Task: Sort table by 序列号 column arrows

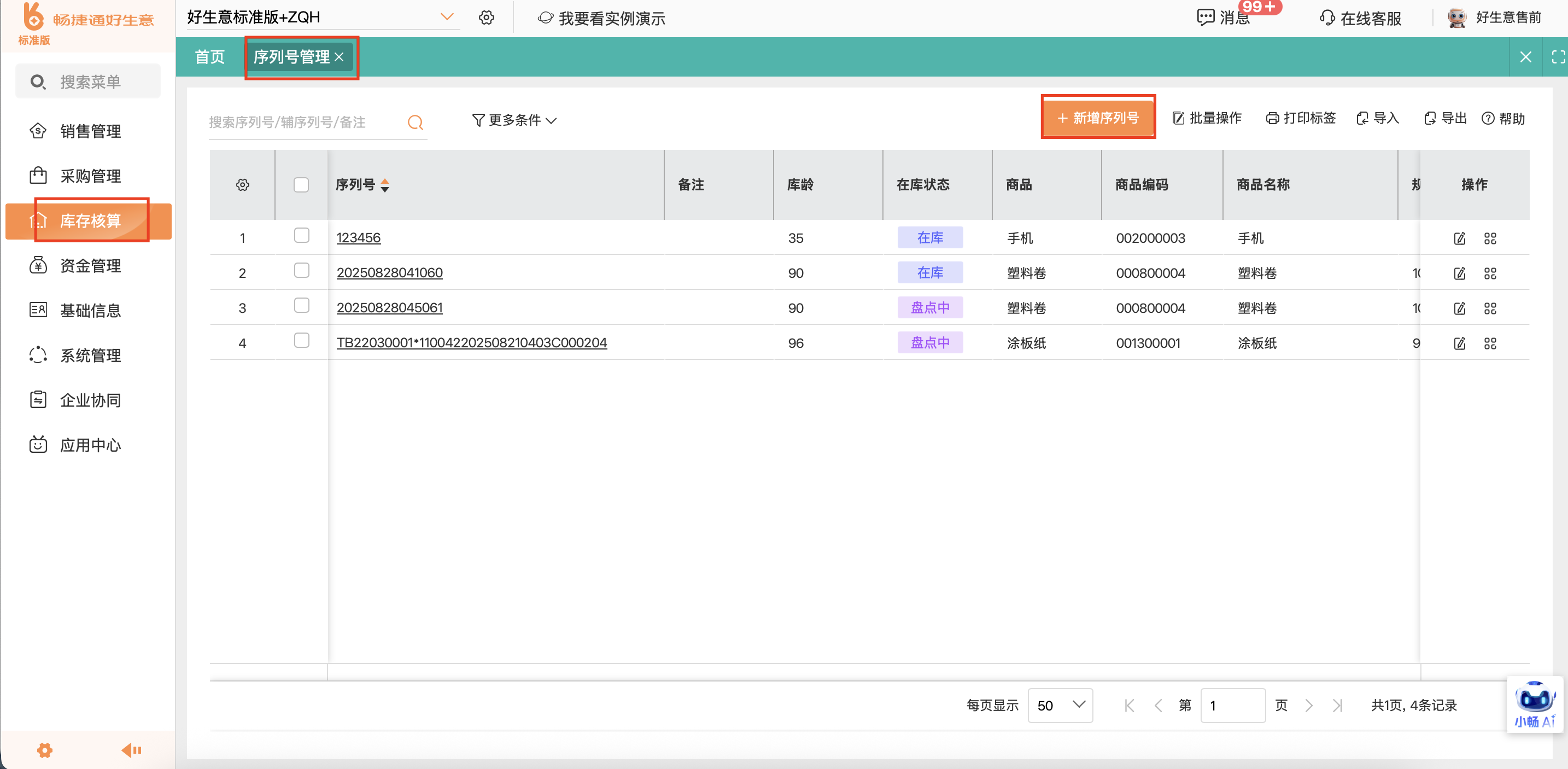Action: point(385,185)
